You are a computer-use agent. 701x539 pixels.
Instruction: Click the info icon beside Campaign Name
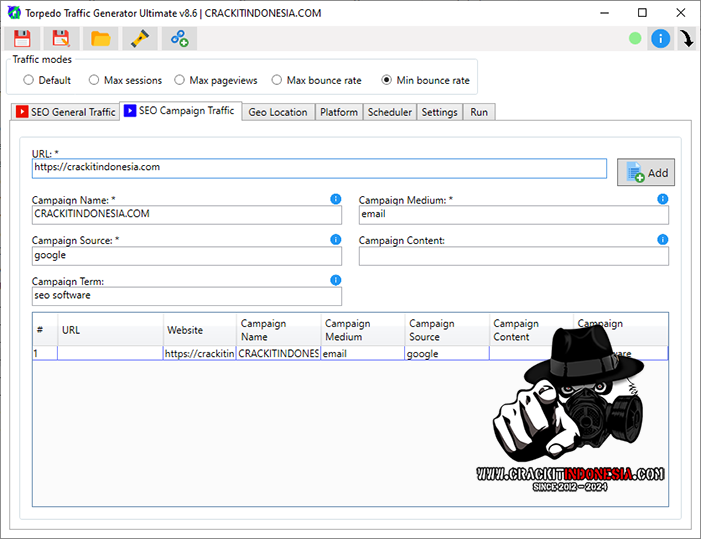(x=335, y=199)
